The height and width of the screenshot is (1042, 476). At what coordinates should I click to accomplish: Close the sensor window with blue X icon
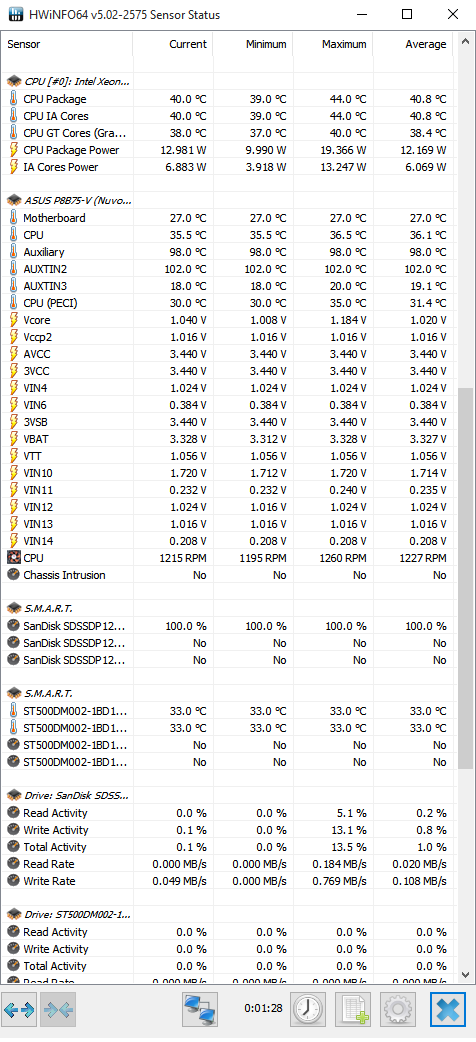click(447, 1010)
